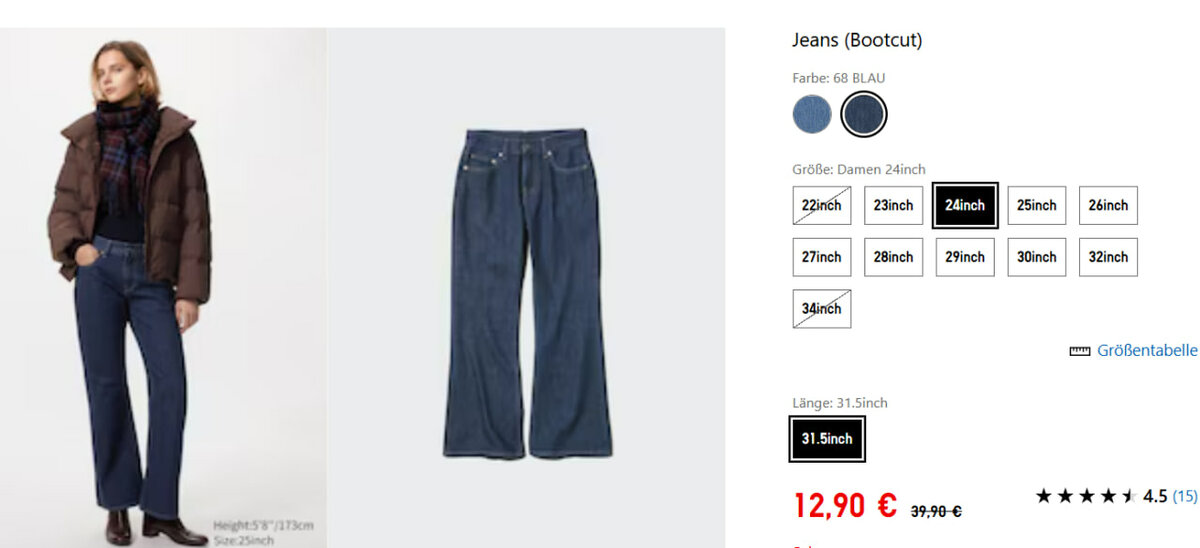Open the flat-lay bootcut jeans image
Image resolution: width=1200 pixels, height=548 pixels.
click(527, 287)
